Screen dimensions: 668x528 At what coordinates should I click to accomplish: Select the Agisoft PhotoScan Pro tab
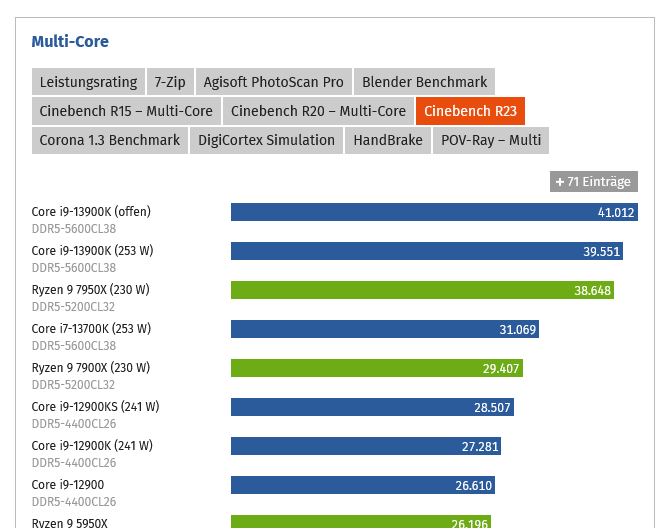click(x=274, y=81)
